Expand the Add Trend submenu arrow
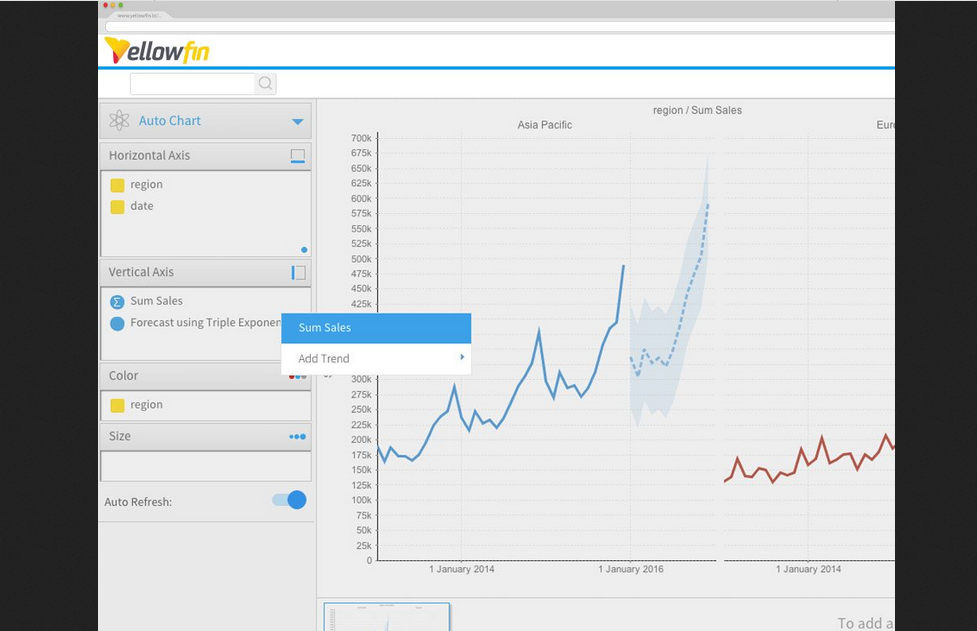This screenshot has width=977, height=631. point(461,357)
